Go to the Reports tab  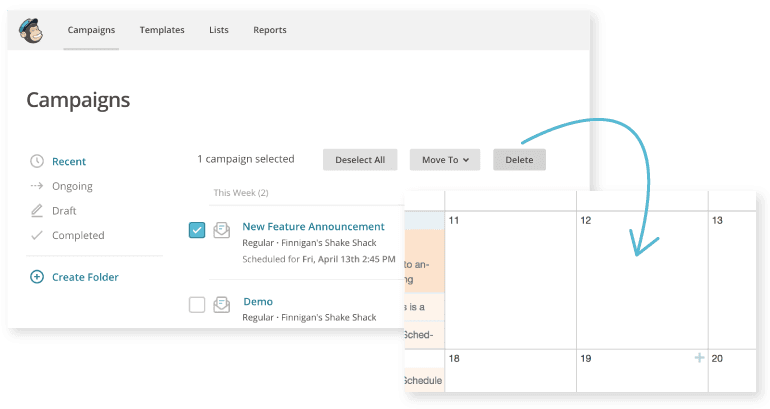tap(270, 30)
